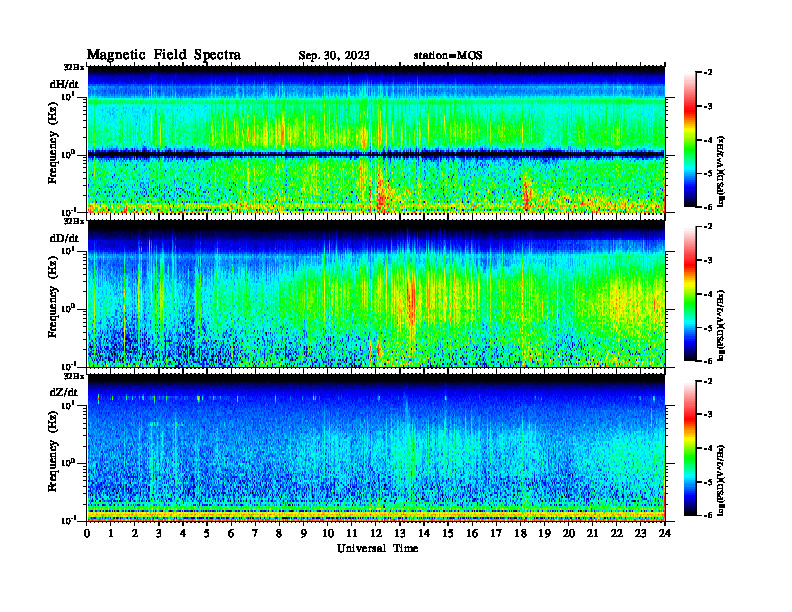Click the "32Hz" label above the dZ/dt panel
The image size is (792, 612).
(74, 376)
